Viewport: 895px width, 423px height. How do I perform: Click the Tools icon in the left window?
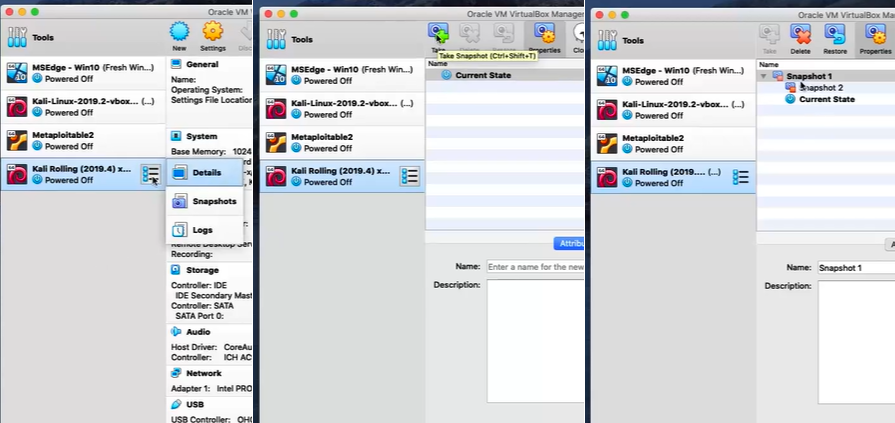click(x=17, y=38)
